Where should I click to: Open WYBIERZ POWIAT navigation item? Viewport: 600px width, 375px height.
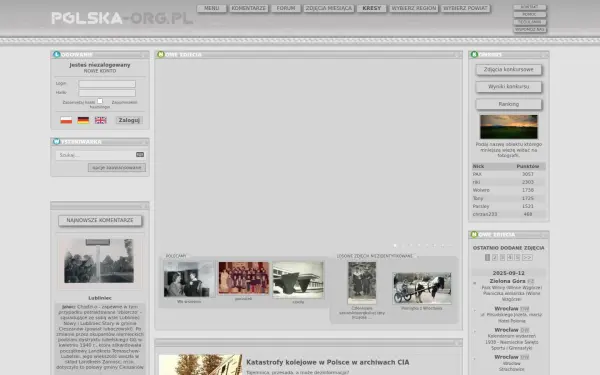(465, 8)
